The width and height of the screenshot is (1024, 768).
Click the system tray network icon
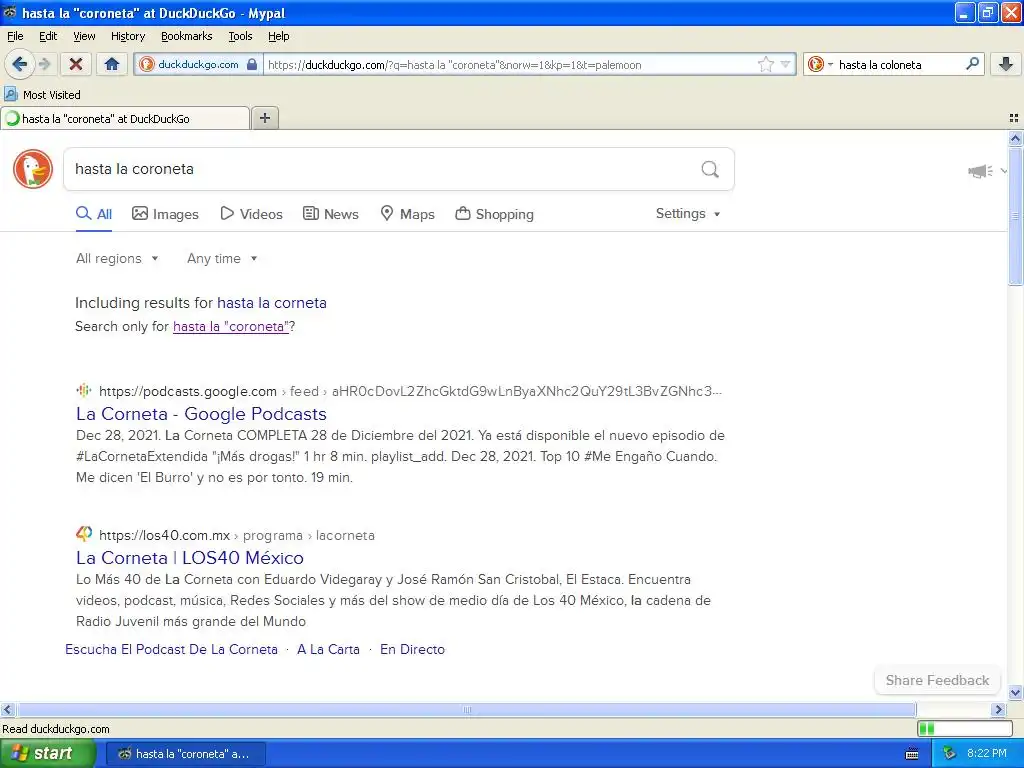pos(950,754)
